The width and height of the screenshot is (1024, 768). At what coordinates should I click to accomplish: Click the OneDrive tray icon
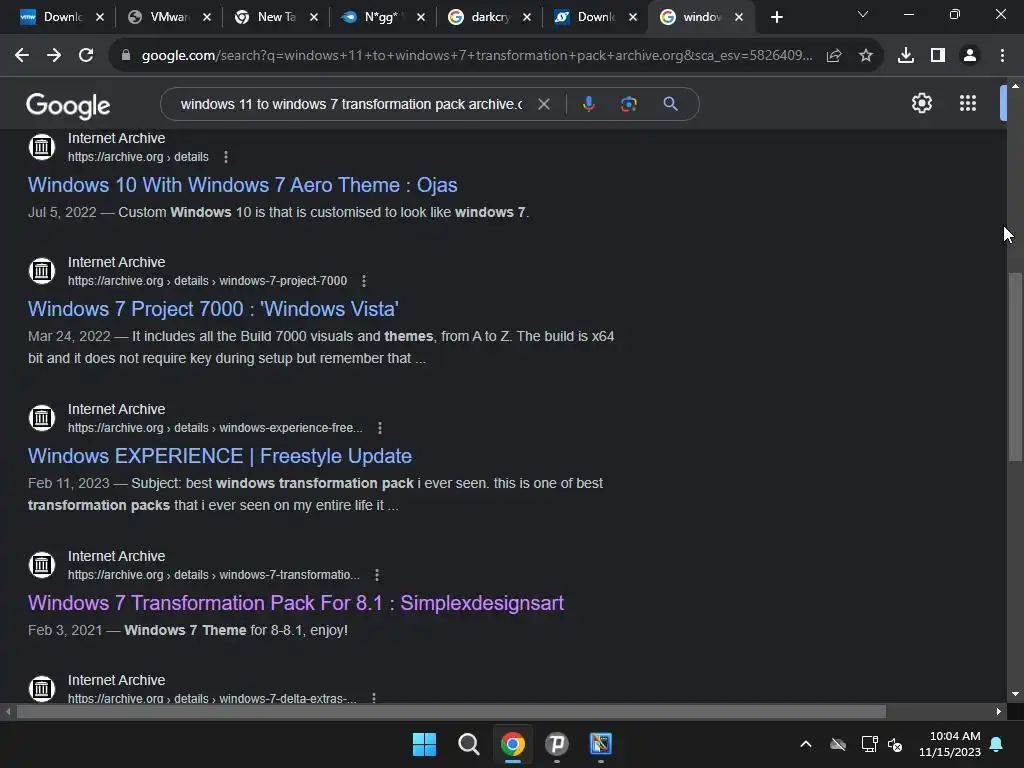point(838,744)
